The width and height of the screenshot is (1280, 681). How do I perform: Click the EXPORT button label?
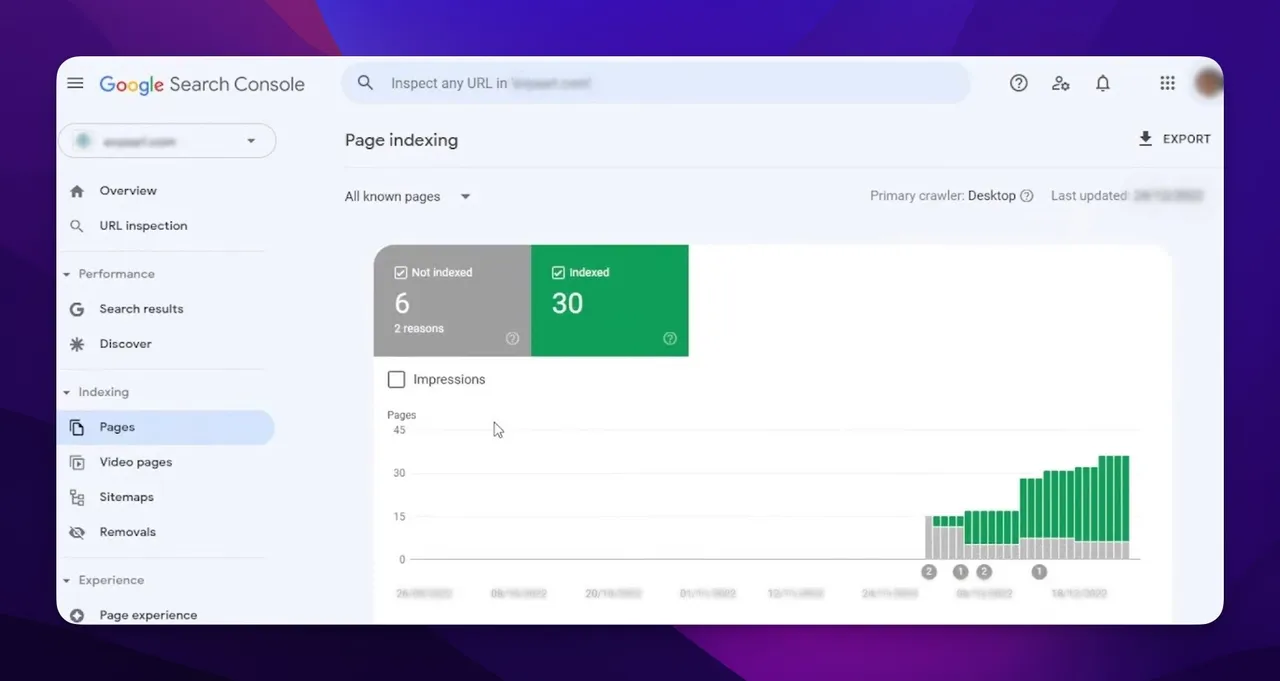point(1187,139)
